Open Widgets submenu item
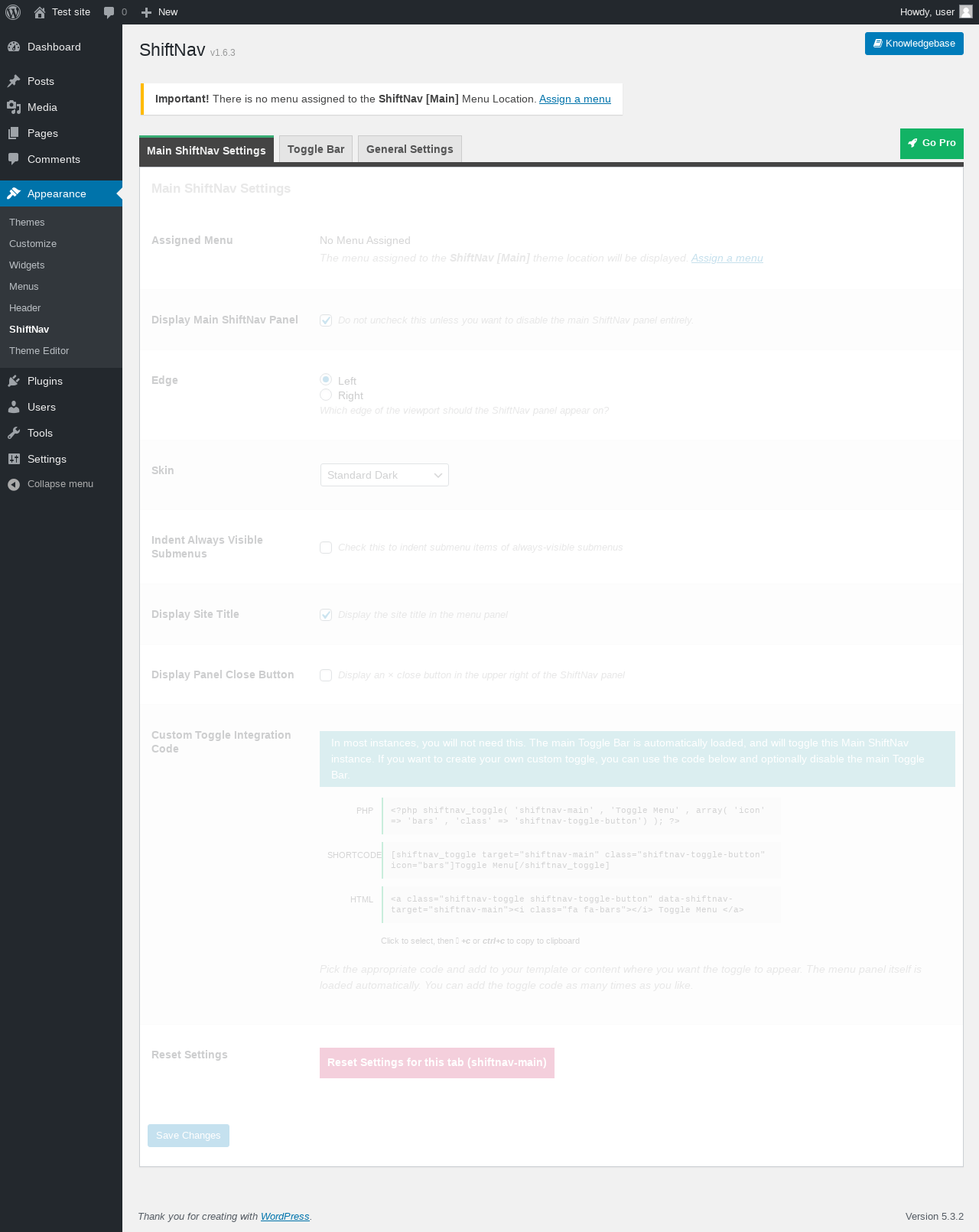 pyautogui.click(x=27, y=265)
